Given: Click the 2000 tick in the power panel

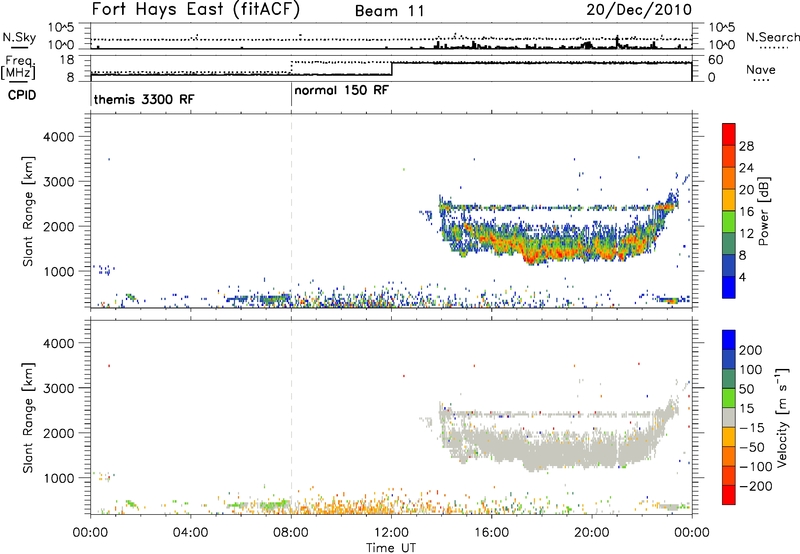Looking at the screenshot, I should pyautogui.click(x=59, y=226).
